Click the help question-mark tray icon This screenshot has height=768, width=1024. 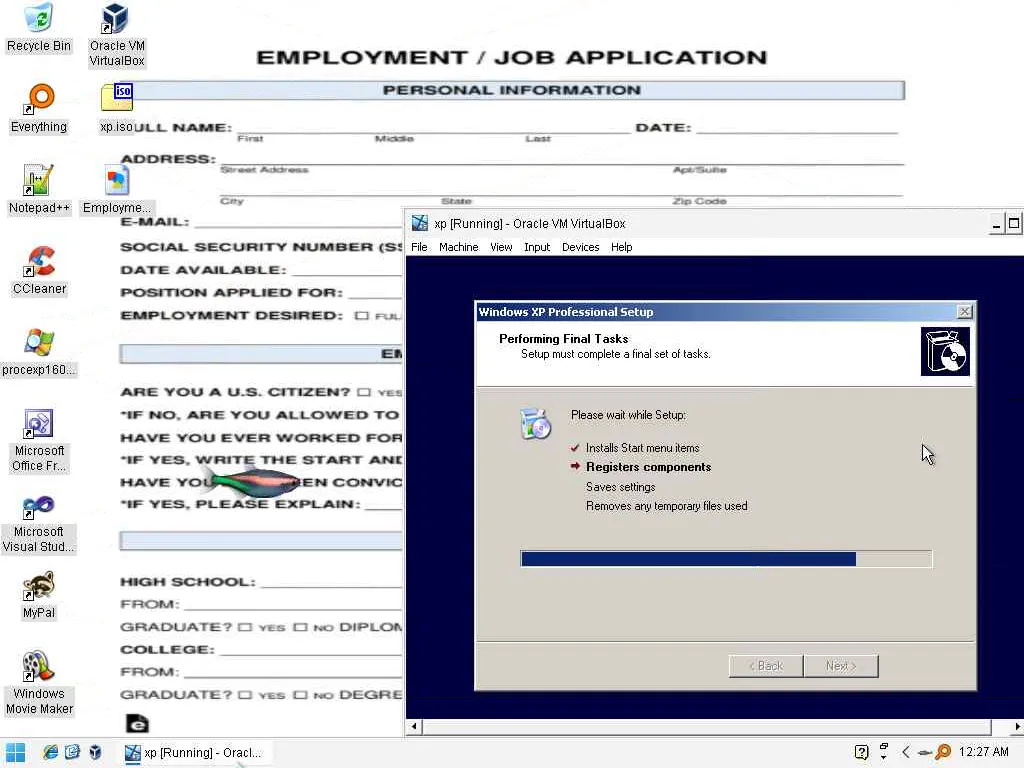861,752
